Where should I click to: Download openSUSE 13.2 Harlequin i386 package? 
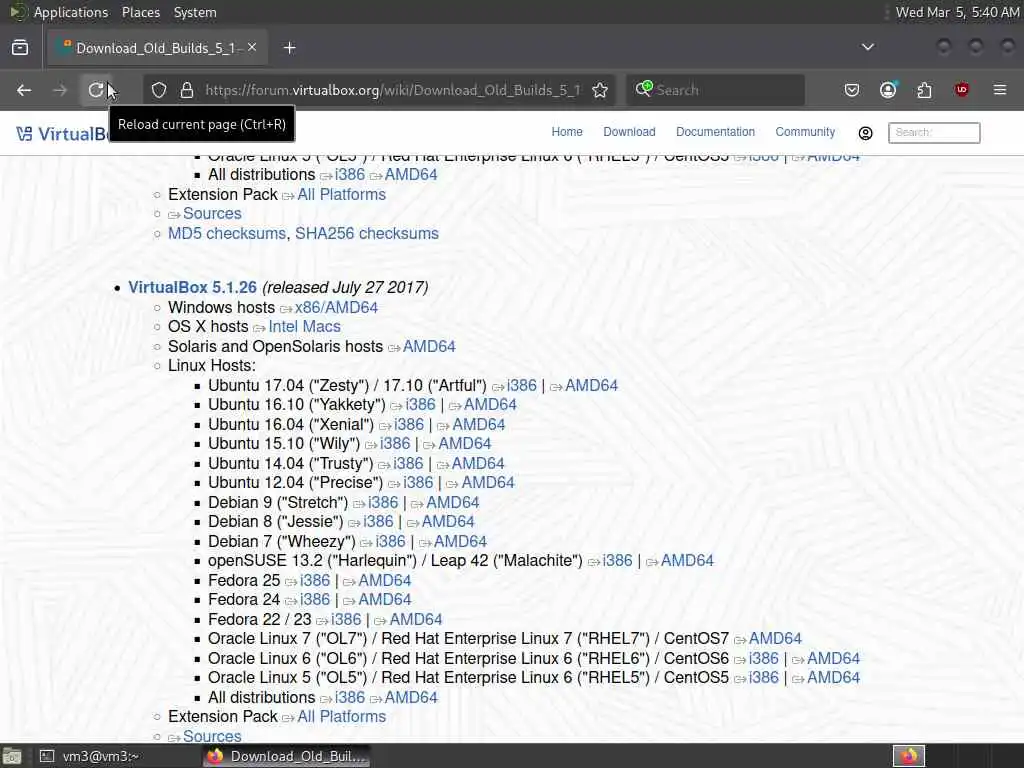pos(617,561)
